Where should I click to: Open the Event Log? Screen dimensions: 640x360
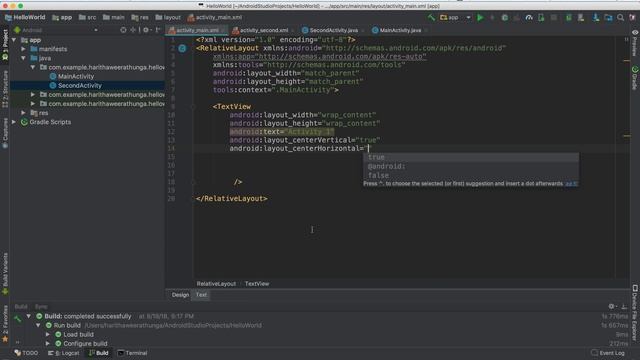608,353
